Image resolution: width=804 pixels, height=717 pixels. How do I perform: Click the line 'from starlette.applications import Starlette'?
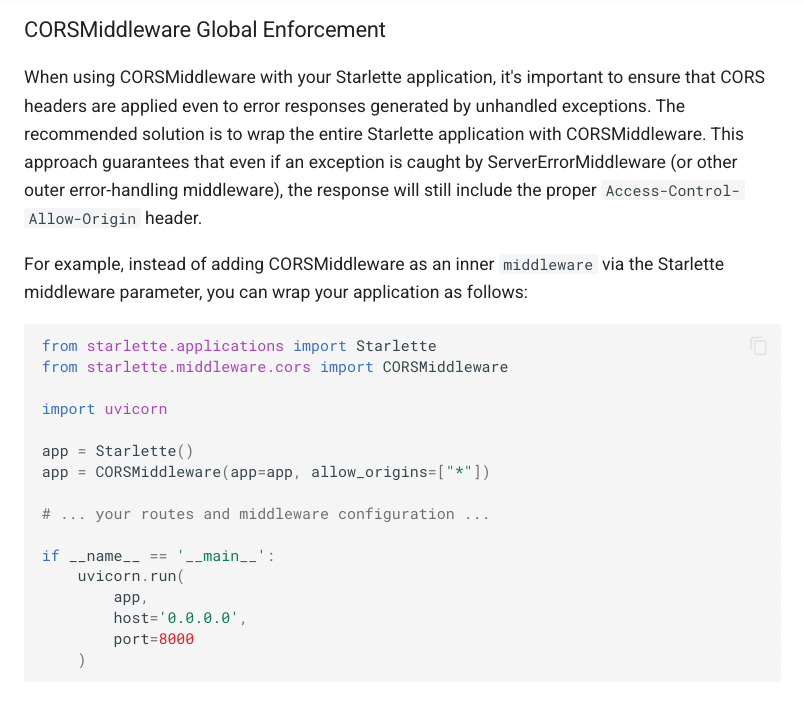[239, 346]
